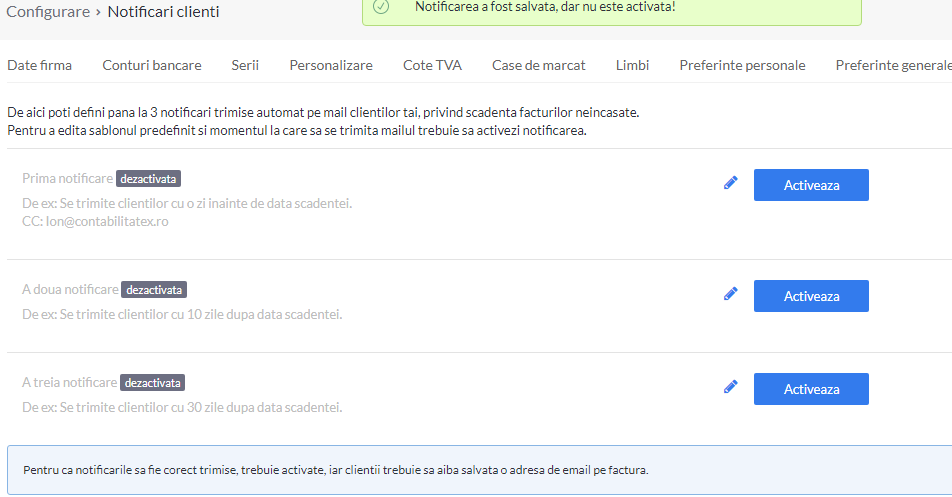Image resolution: width=952 pixels, height=497 pixels.
Task: Click the Configurare breadcrumb link
Action: pos(48,12)
